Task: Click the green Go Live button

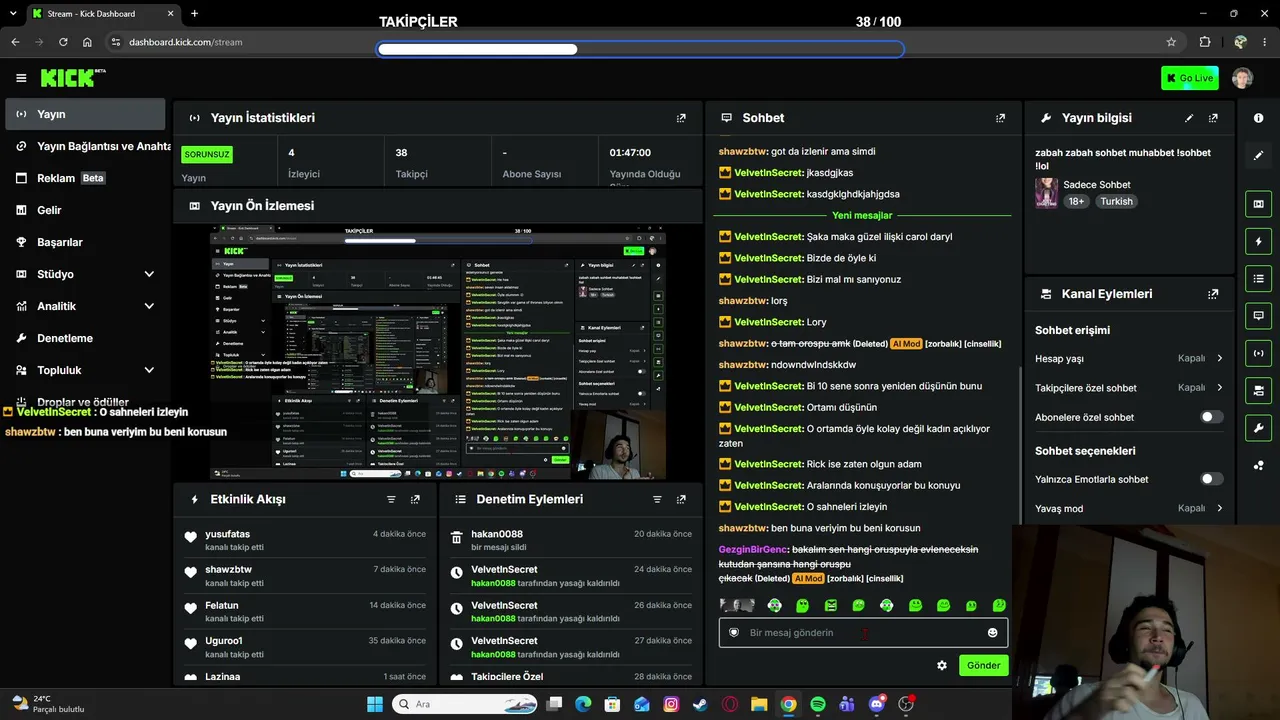Action: pyautogui.click(x=1190, y=78)
